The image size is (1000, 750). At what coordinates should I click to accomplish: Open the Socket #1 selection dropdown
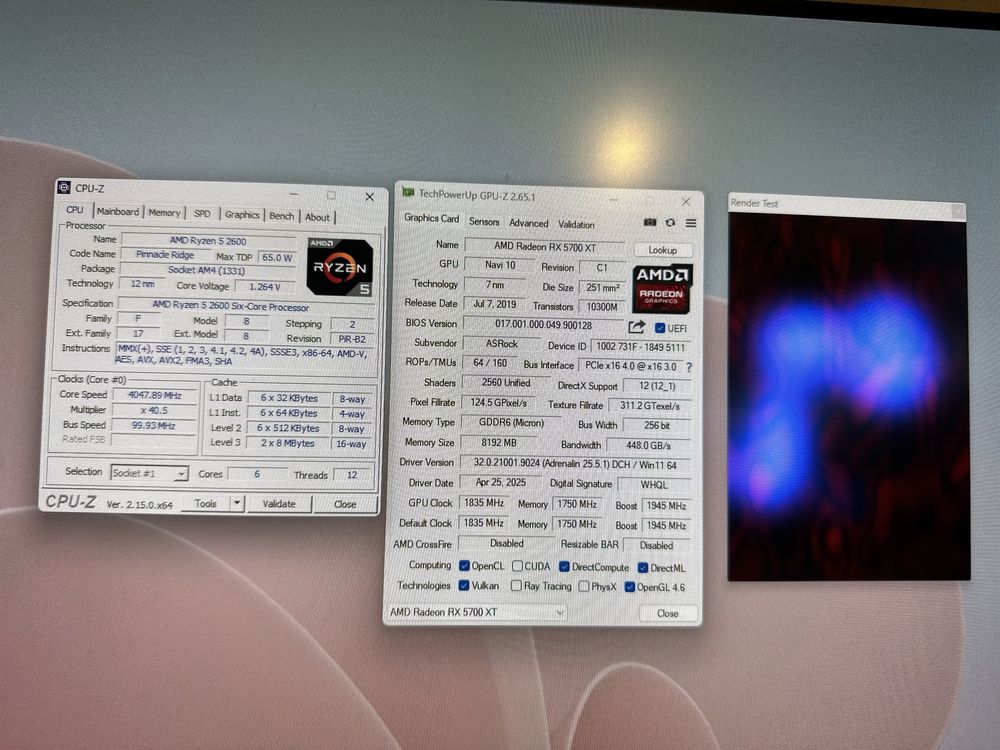[149, 473]
